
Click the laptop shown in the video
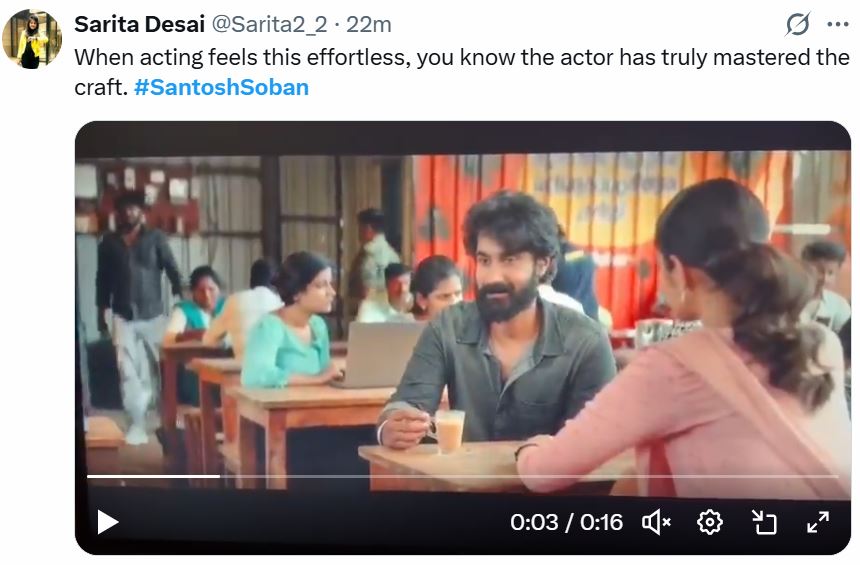[378, 352]
